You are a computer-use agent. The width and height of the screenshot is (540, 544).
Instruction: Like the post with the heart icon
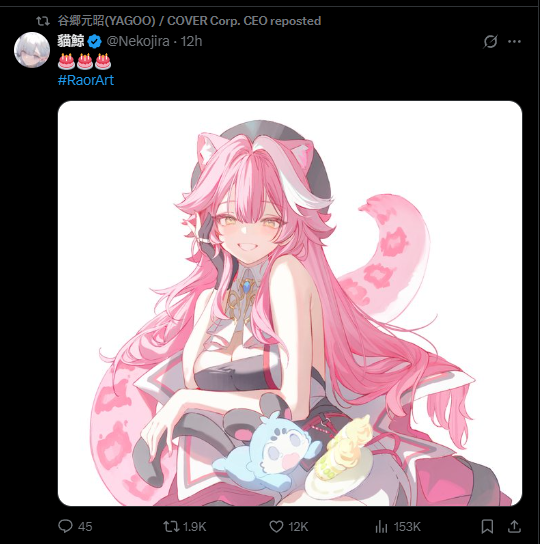pos(277,527)
